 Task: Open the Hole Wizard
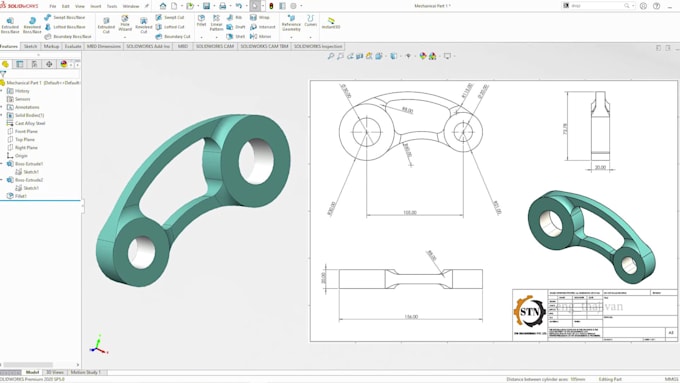[x=125, y=23]
